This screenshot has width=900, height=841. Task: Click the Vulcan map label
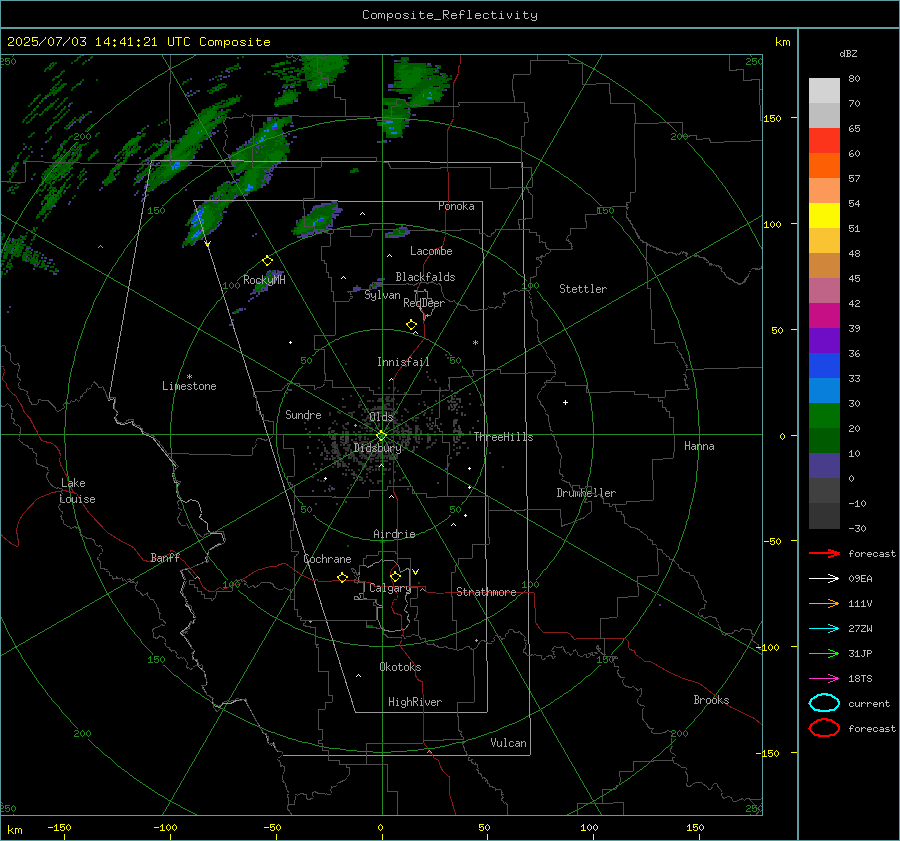pyautogui.click(x=508, y=743)
